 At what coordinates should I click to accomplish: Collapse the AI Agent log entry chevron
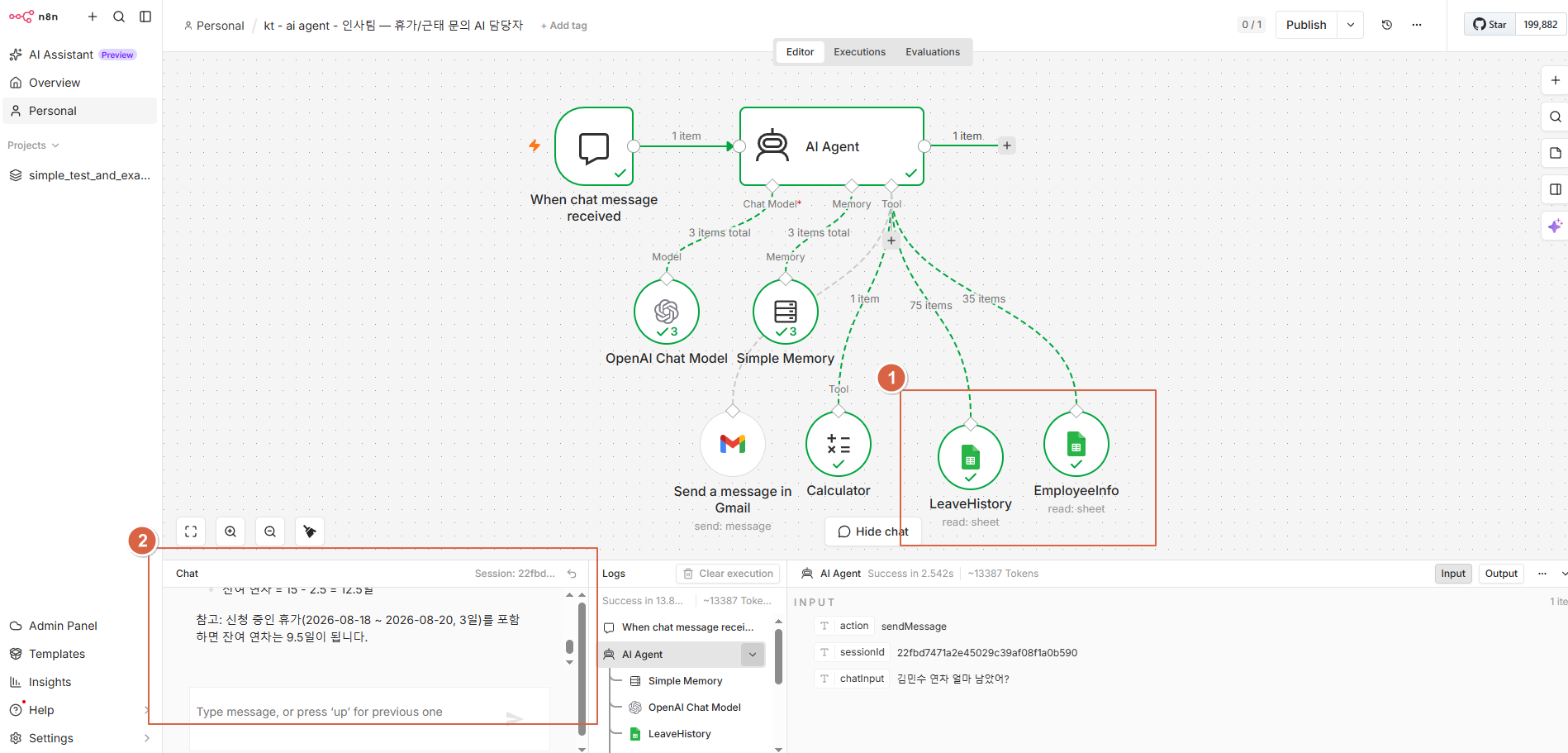753,655
